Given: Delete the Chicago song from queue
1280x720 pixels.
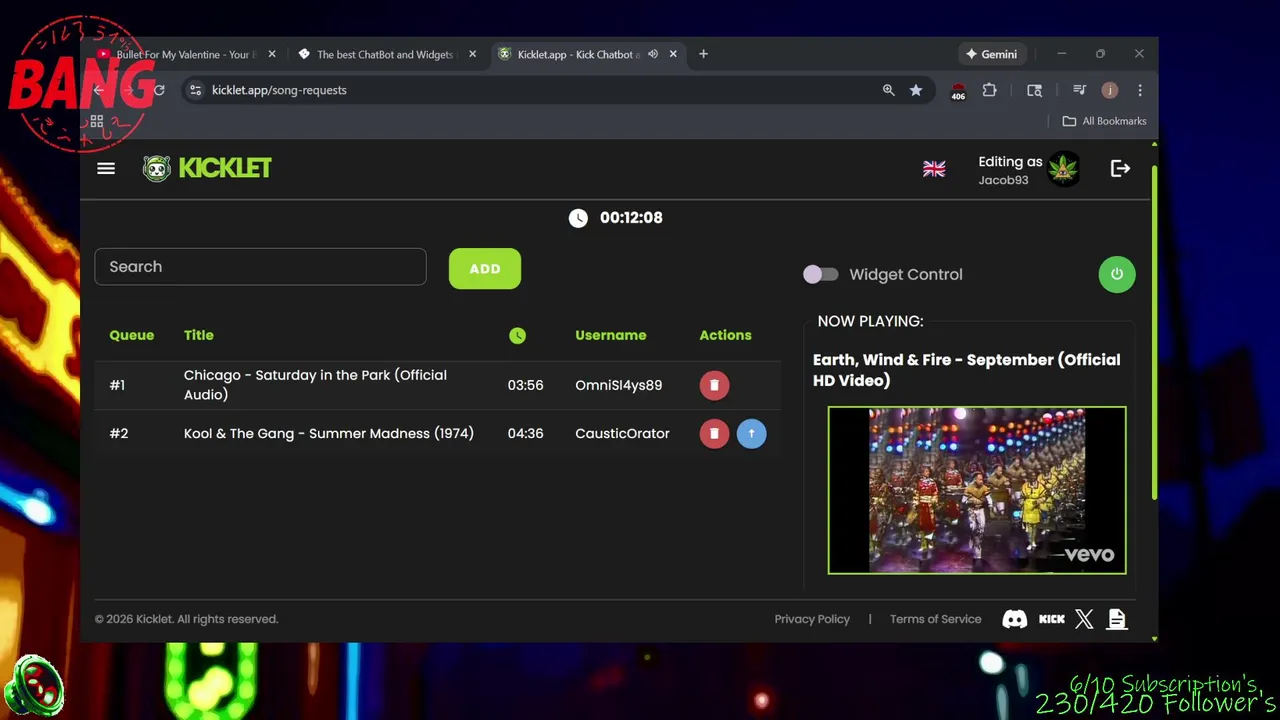Looking at the screenshot, I should click(714, 385).
